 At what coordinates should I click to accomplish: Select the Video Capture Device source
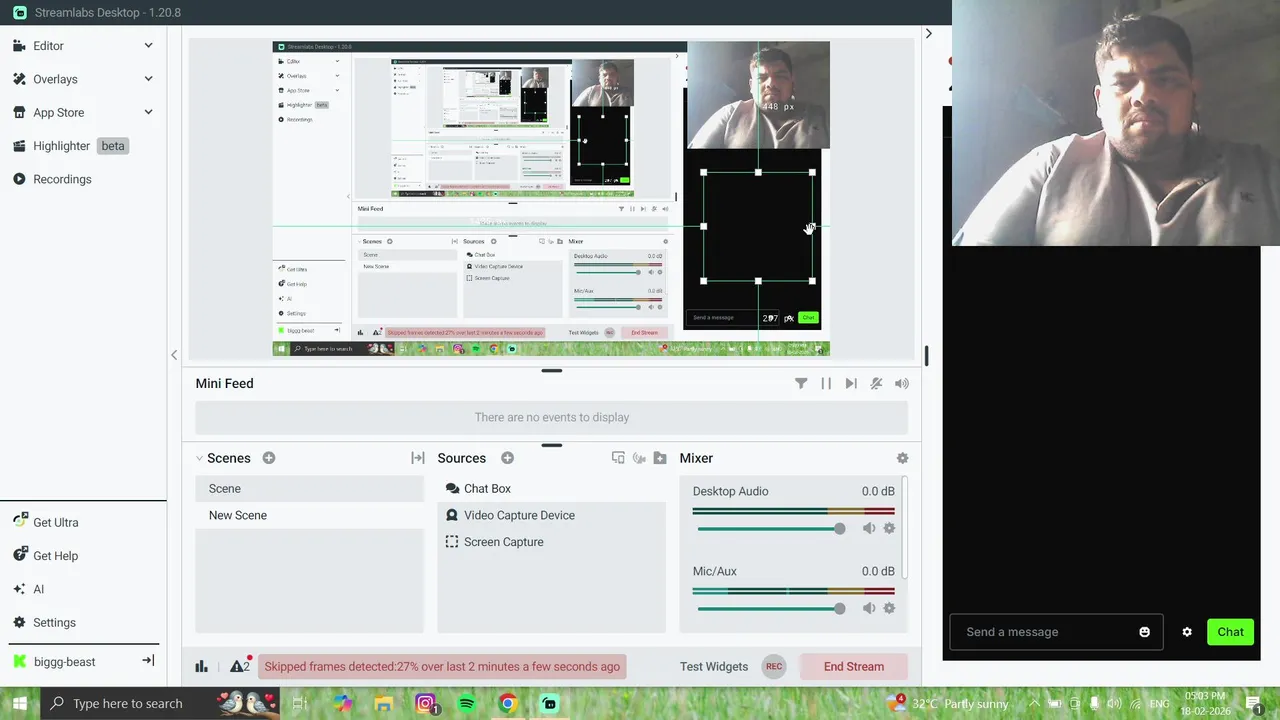[551, 515]
